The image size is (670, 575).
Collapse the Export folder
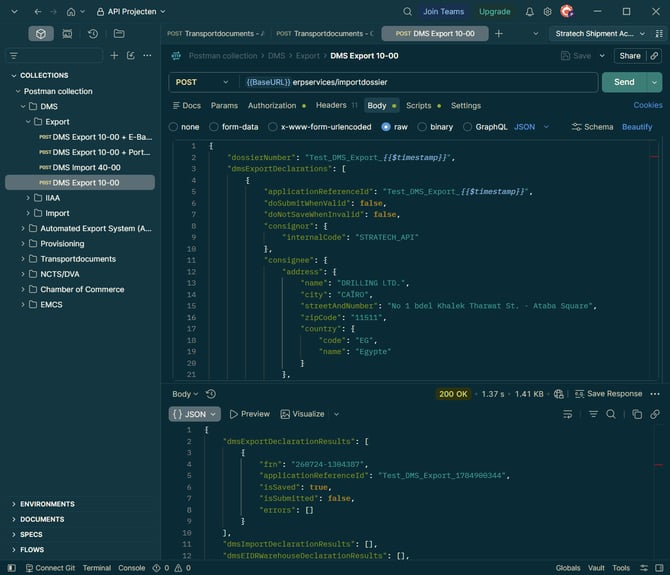(28, 122)
